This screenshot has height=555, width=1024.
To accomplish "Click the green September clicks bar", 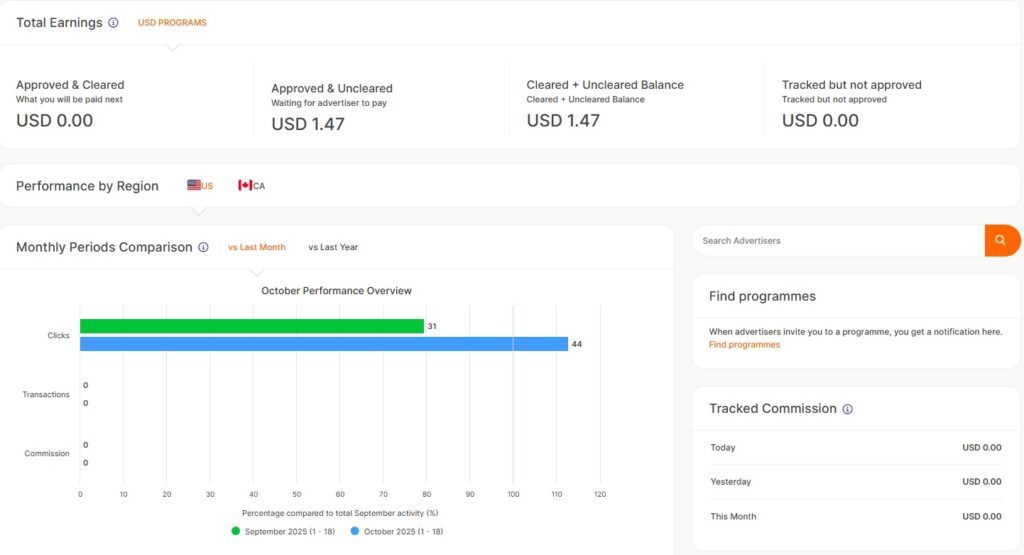I will [x=252, y=326].
